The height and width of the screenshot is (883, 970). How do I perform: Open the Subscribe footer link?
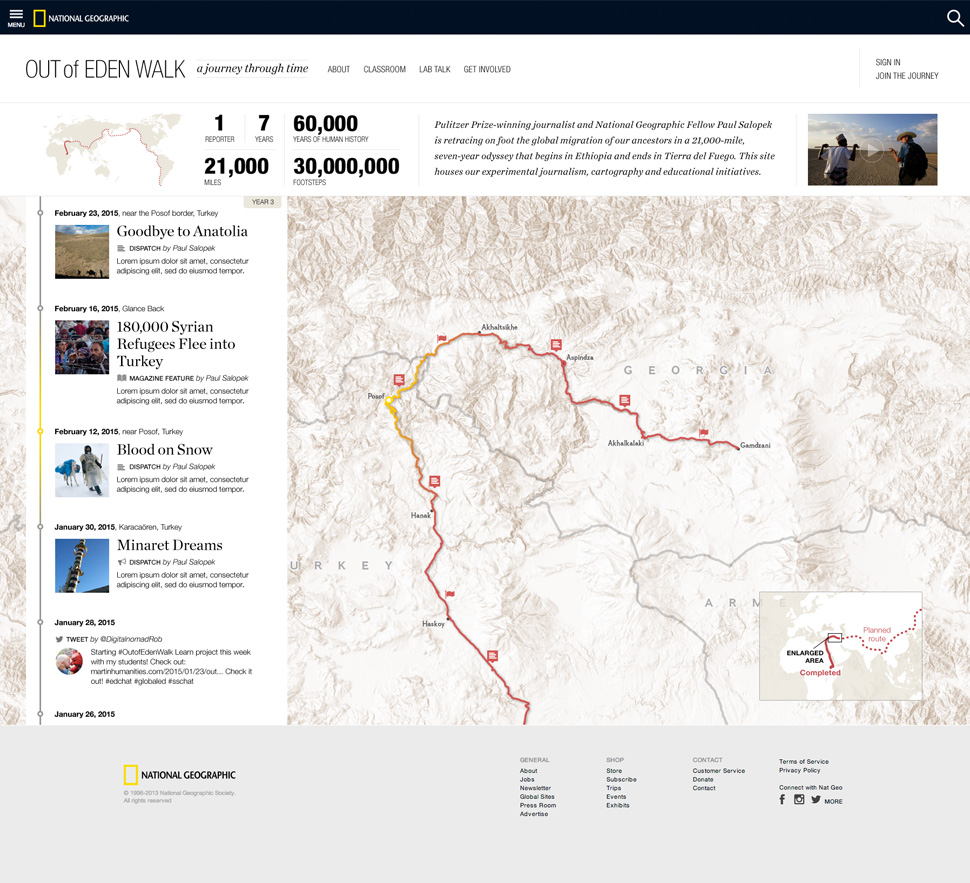pos(621,780)
